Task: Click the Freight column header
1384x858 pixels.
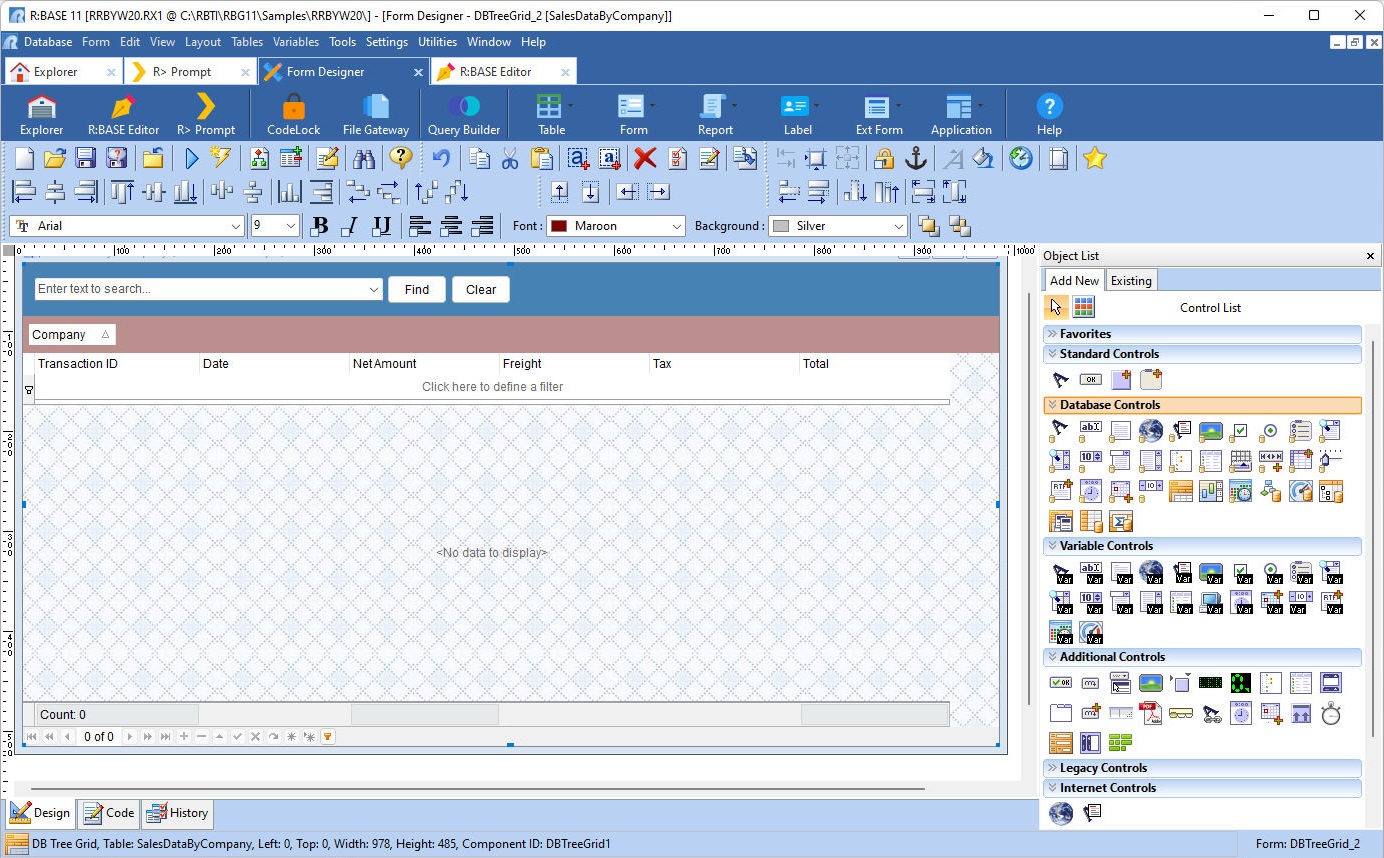Action: (574, 364)
